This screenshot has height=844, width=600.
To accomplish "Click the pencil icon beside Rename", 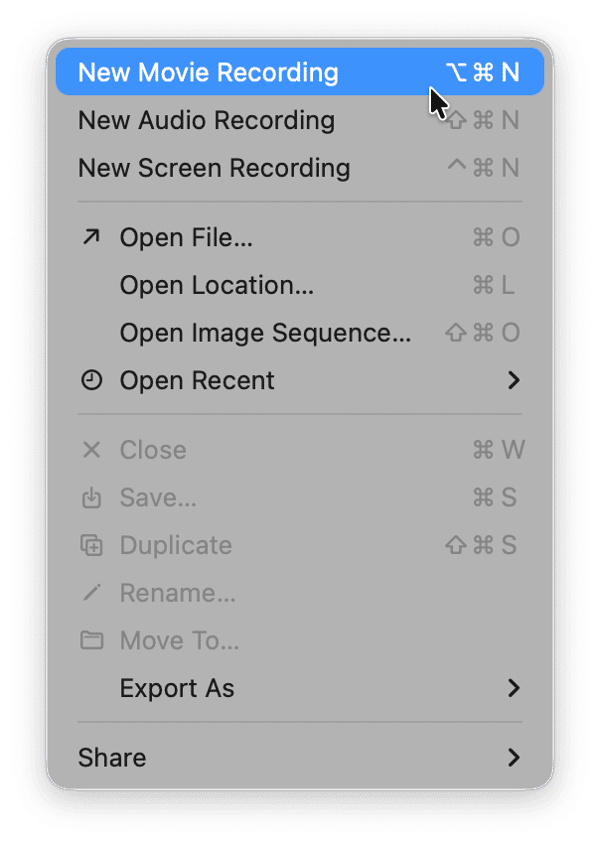I will pos(91,593).
